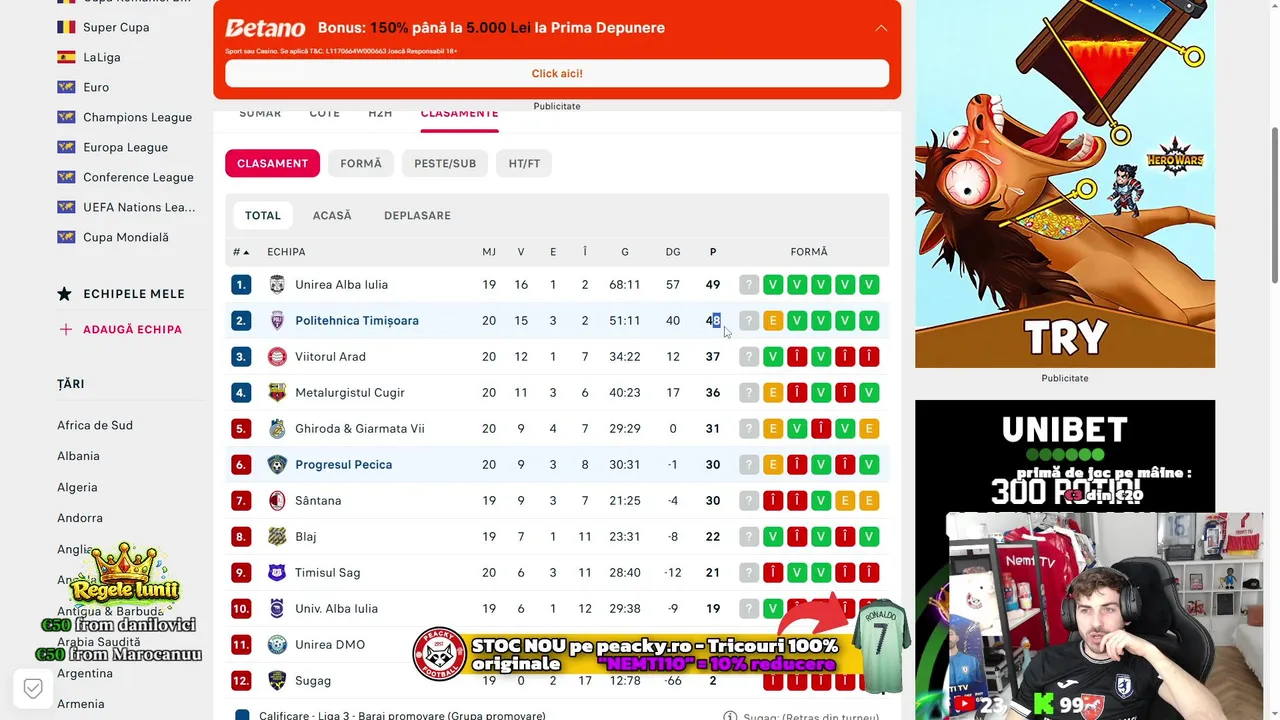Select the Total standings tab

(x=263, y=215)
